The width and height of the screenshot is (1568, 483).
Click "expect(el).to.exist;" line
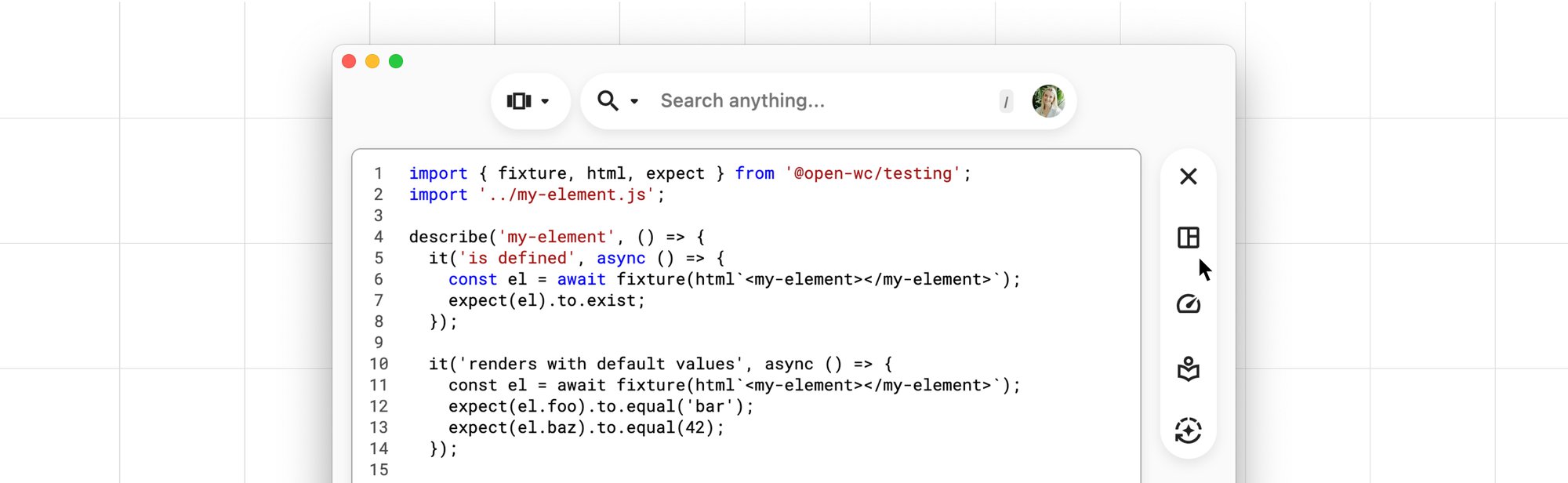[546, 300]
